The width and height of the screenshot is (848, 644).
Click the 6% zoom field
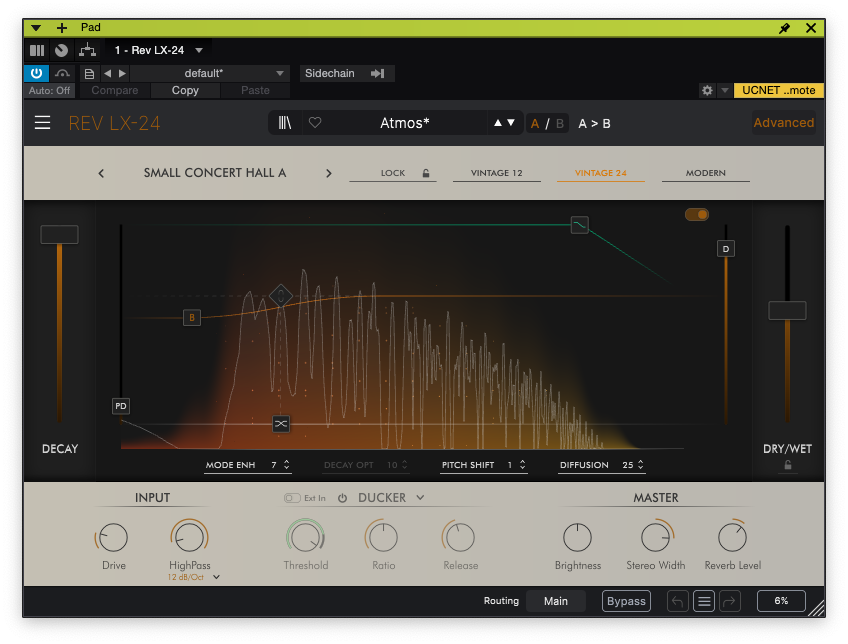point(781,601)
